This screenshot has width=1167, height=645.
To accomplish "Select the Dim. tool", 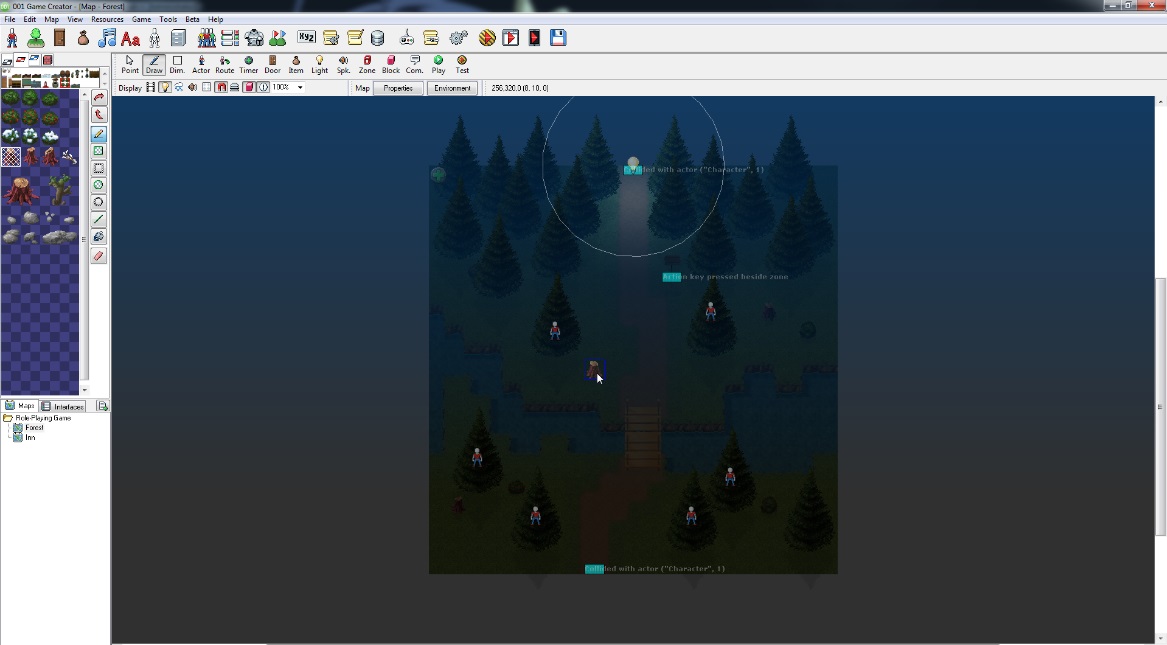I will (x=176, y=66).
